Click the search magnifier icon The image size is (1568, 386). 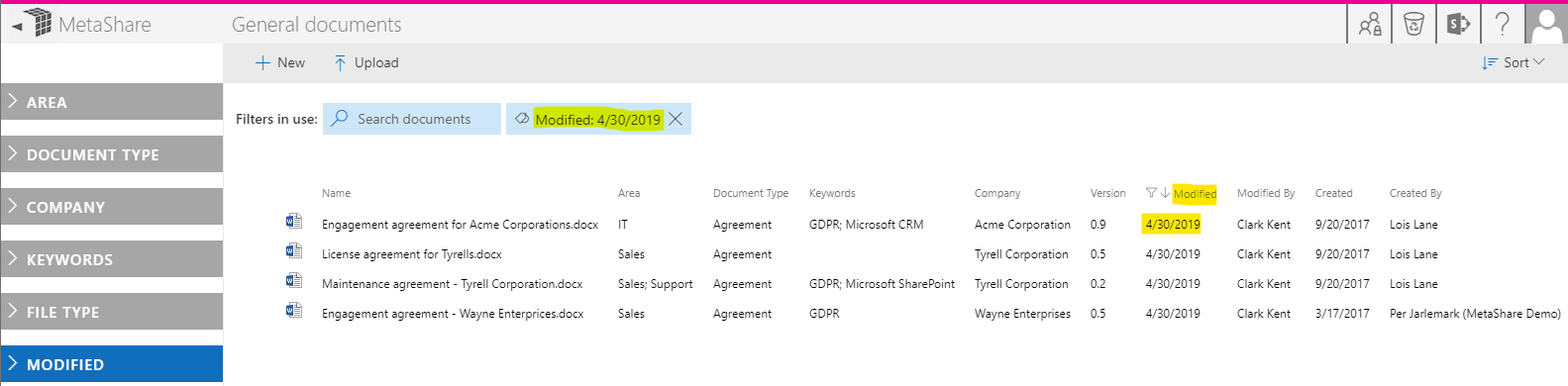[340, 118]
